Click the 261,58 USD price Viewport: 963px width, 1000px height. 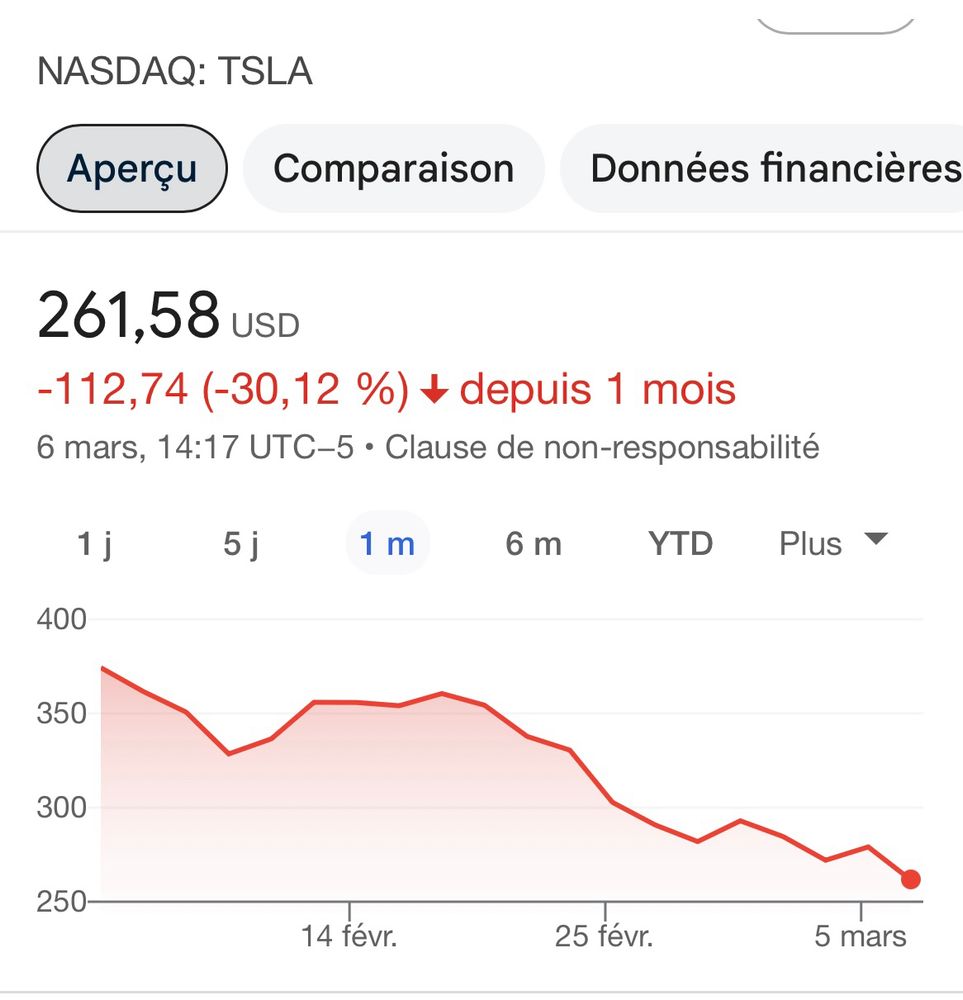click(x=168, y=316)
